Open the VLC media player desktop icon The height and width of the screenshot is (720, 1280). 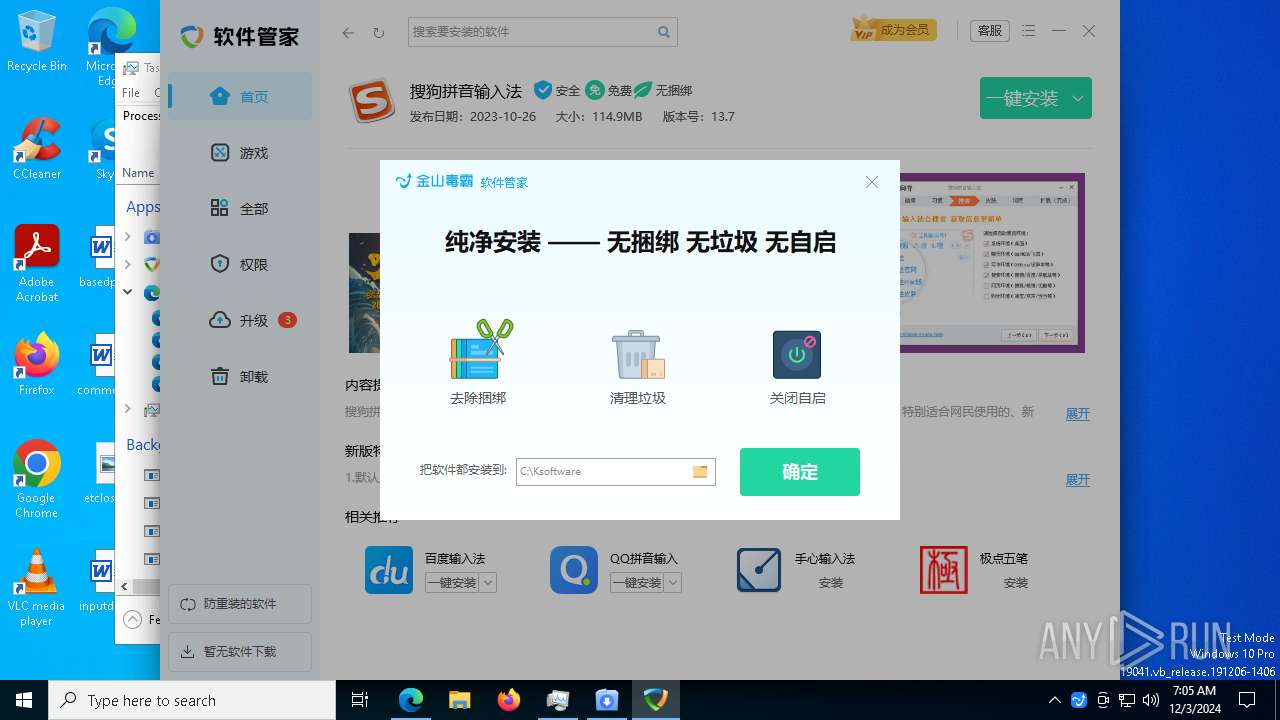coord(37,588)
